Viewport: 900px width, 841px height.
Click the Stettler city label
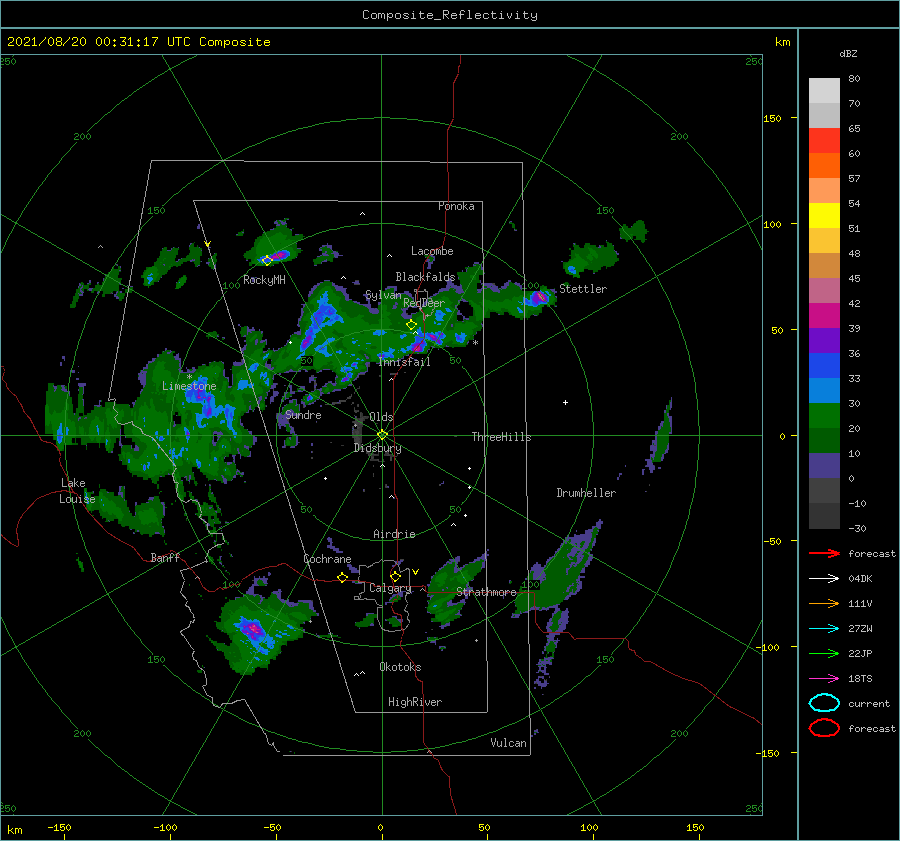coord(583,289)
